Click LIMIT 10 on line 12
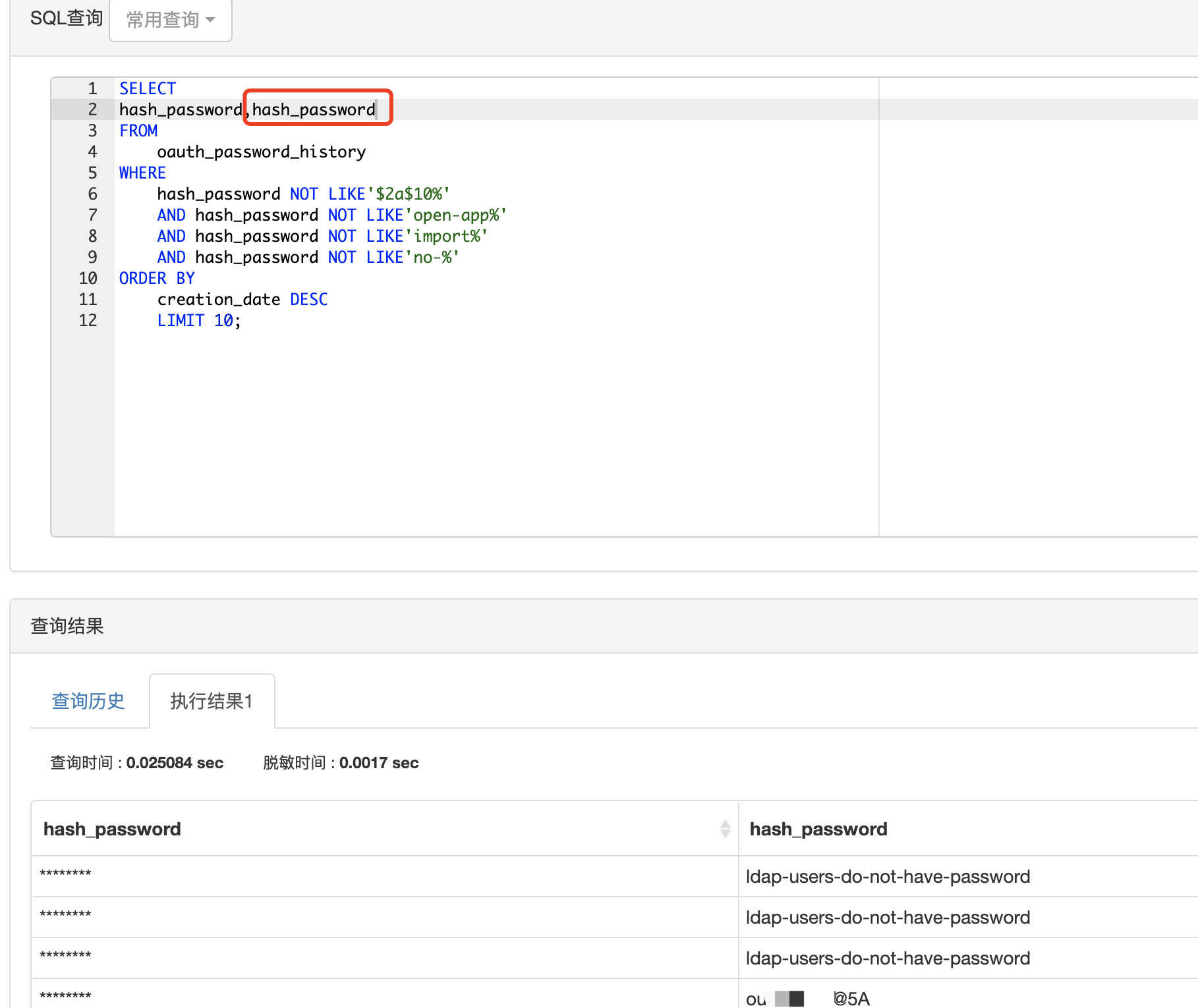The height and width of the screenshot is (1008, 1198). pyautogui.click(x=197, y=320)
